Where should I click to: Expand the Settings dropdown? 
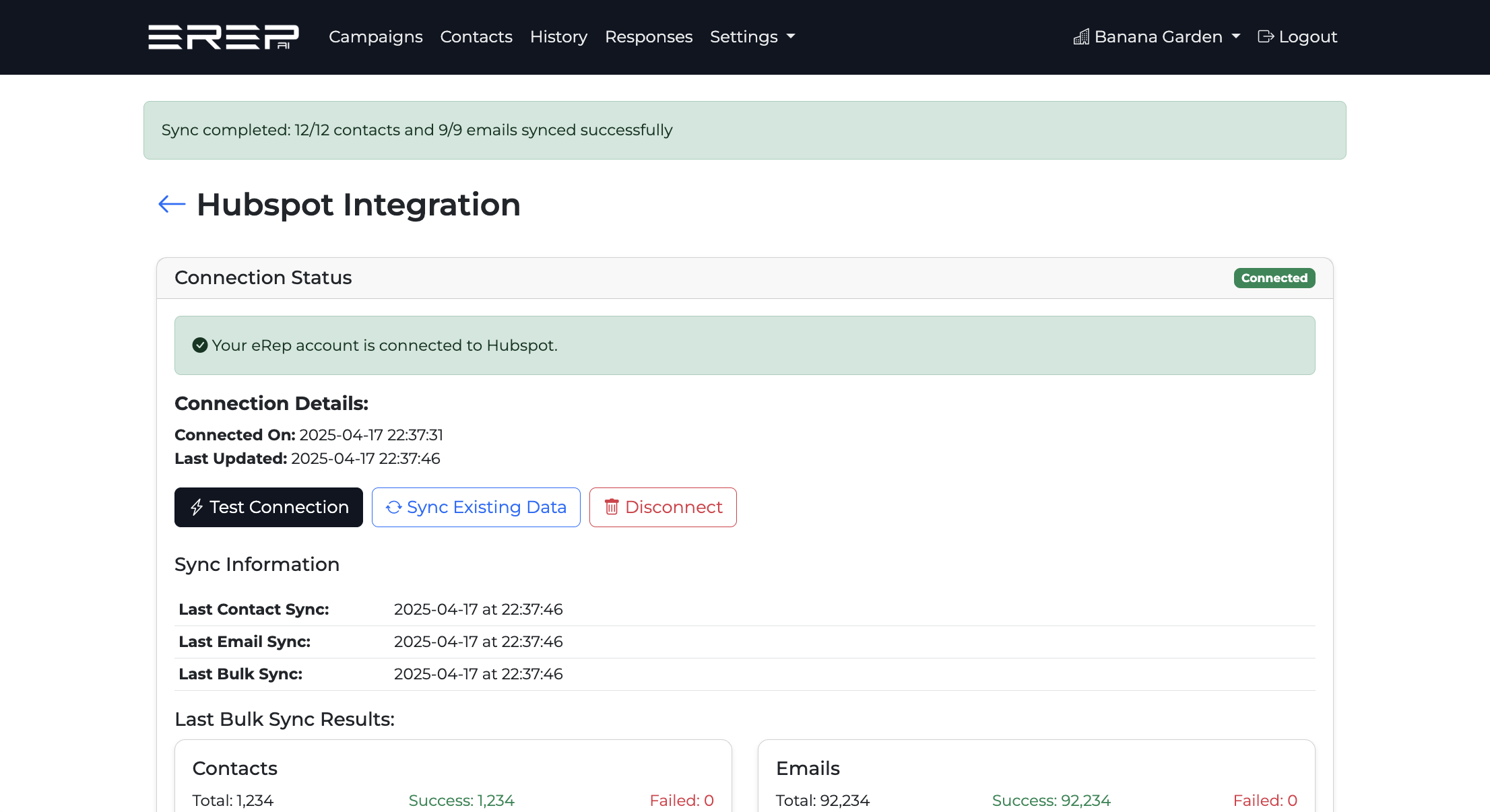click(752, 37)
